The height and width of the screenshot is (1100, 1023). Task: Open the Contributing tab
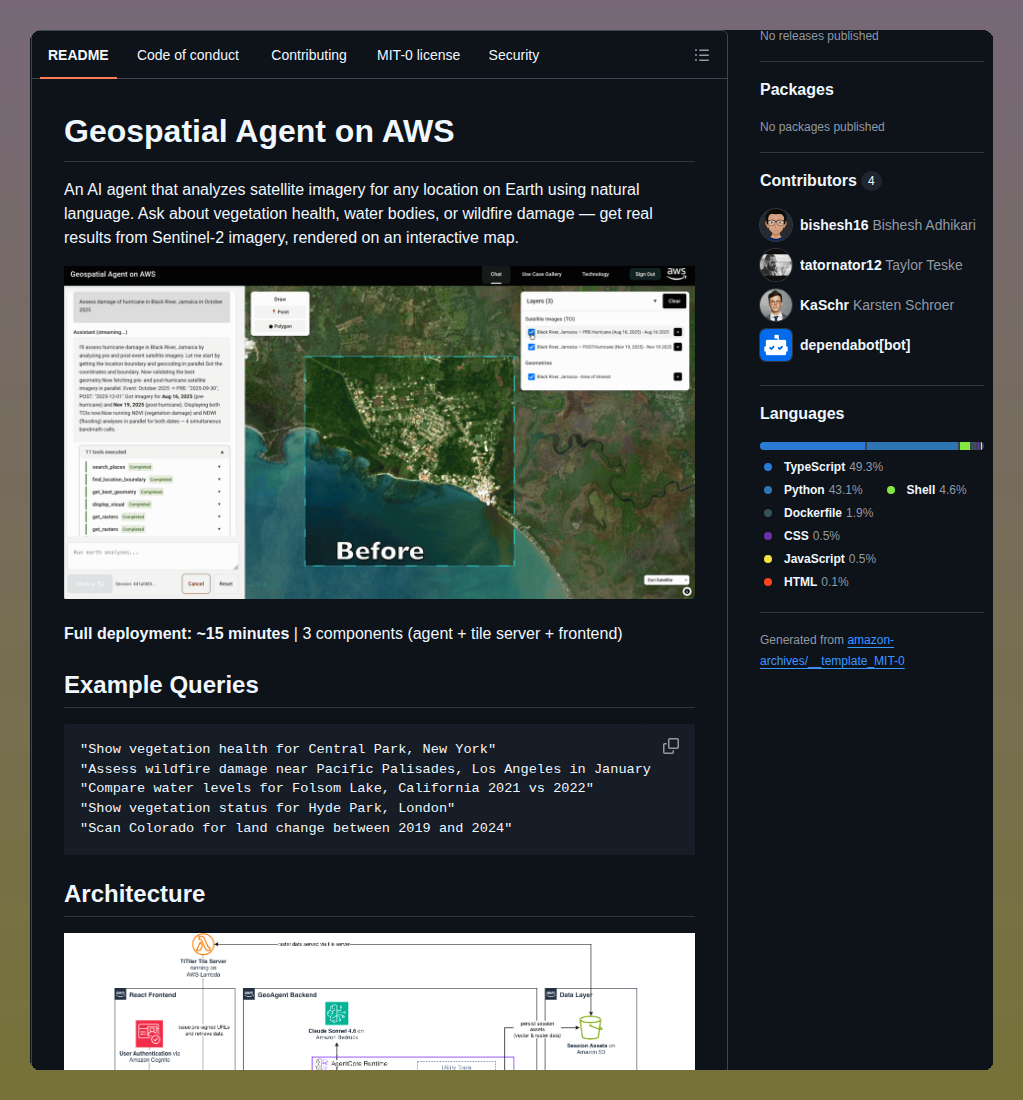click(309, 55)
